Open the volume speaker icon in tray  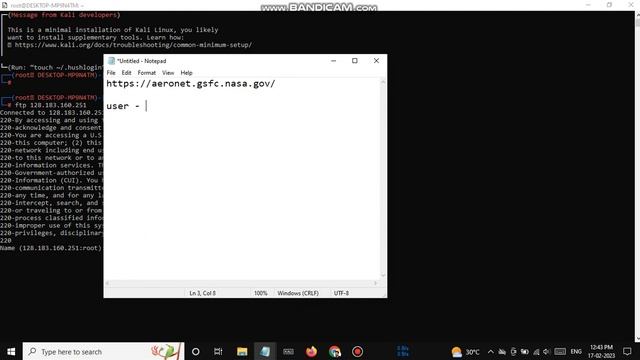tap(547, 351)
